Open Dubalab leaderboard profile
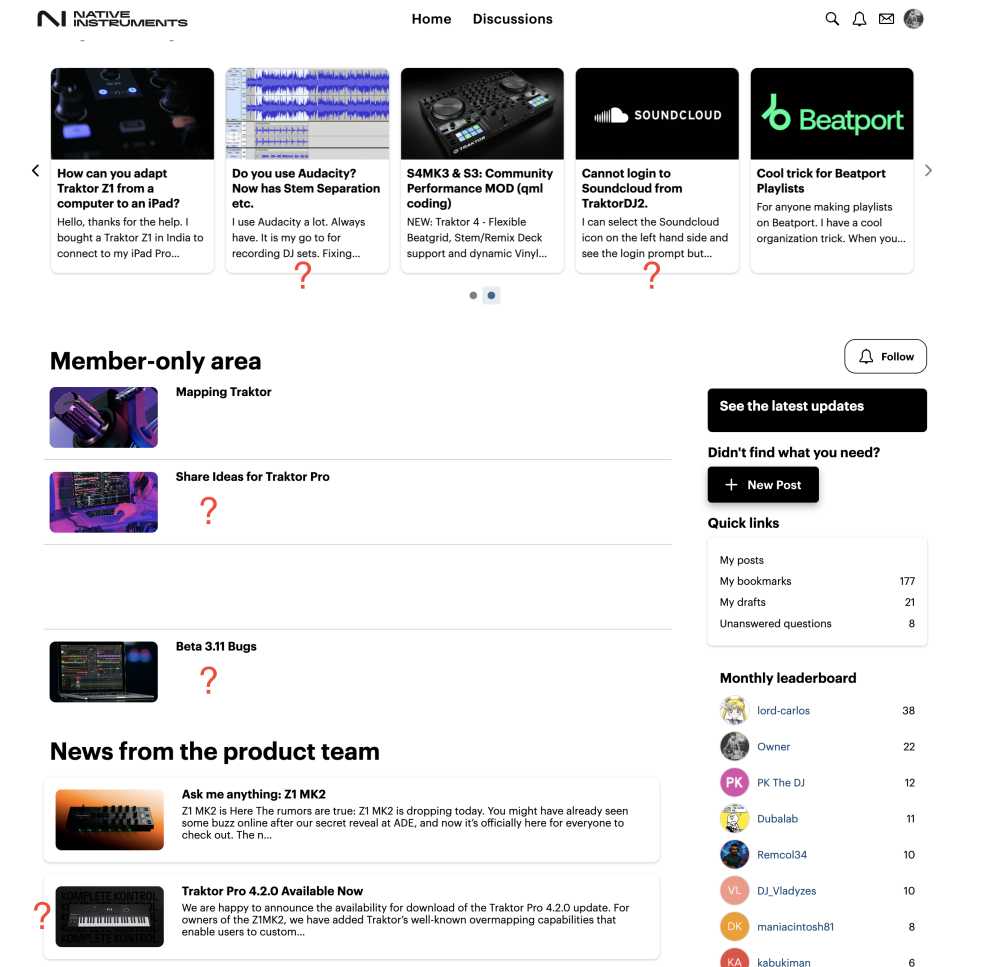Image resolution: width=1000 pixels, height=967 pixels. click(777, 818)
